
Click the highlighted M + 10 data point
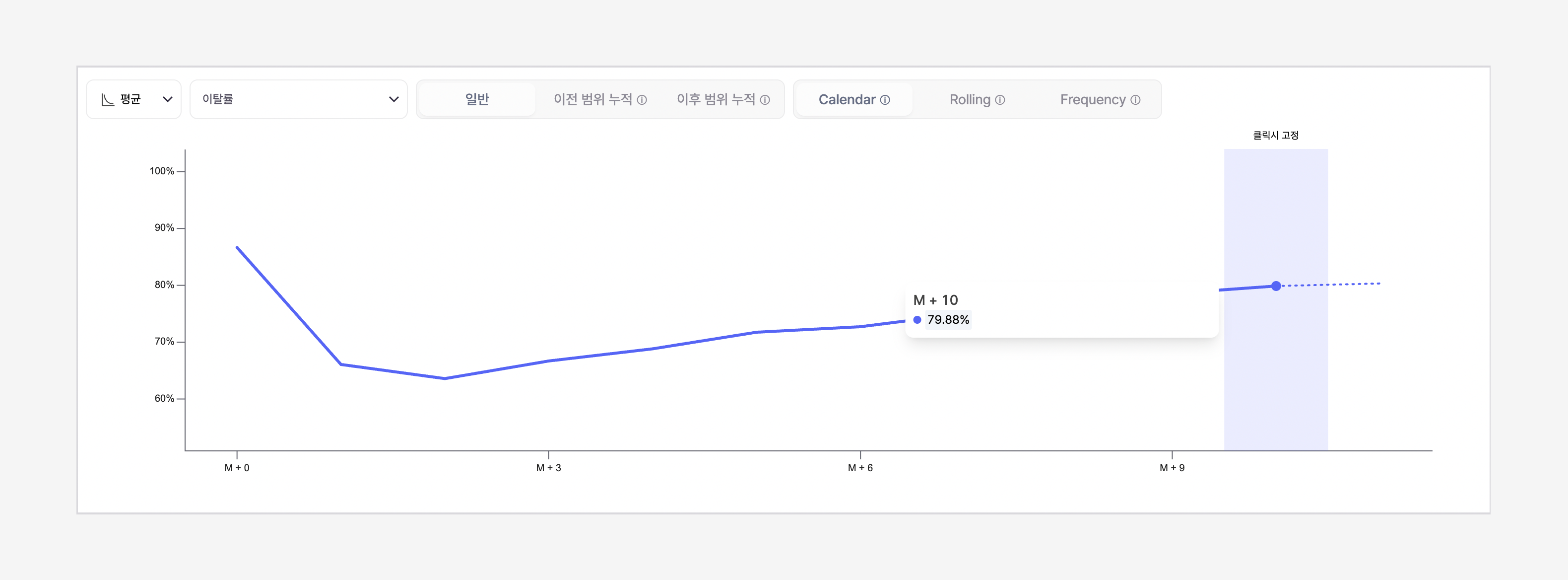1276,286
